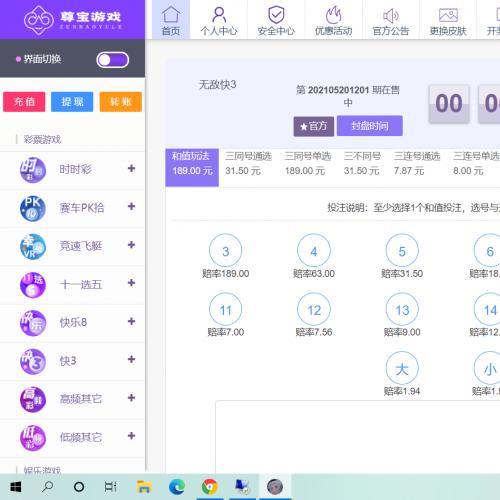
Task: Open the monitor app in taskbar
Action: click(x=242, y=487)
